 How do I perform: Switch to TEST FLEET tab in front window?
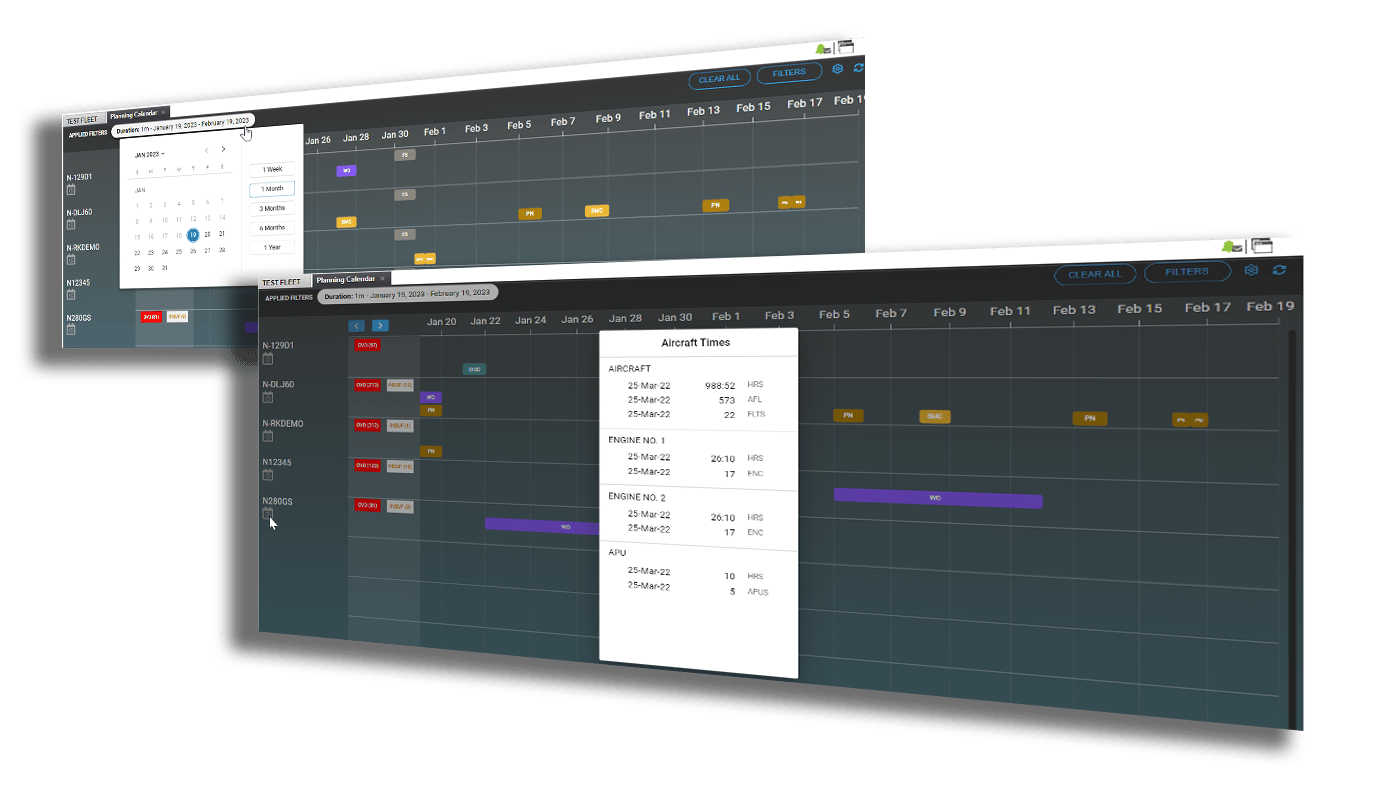click(282, 282)
